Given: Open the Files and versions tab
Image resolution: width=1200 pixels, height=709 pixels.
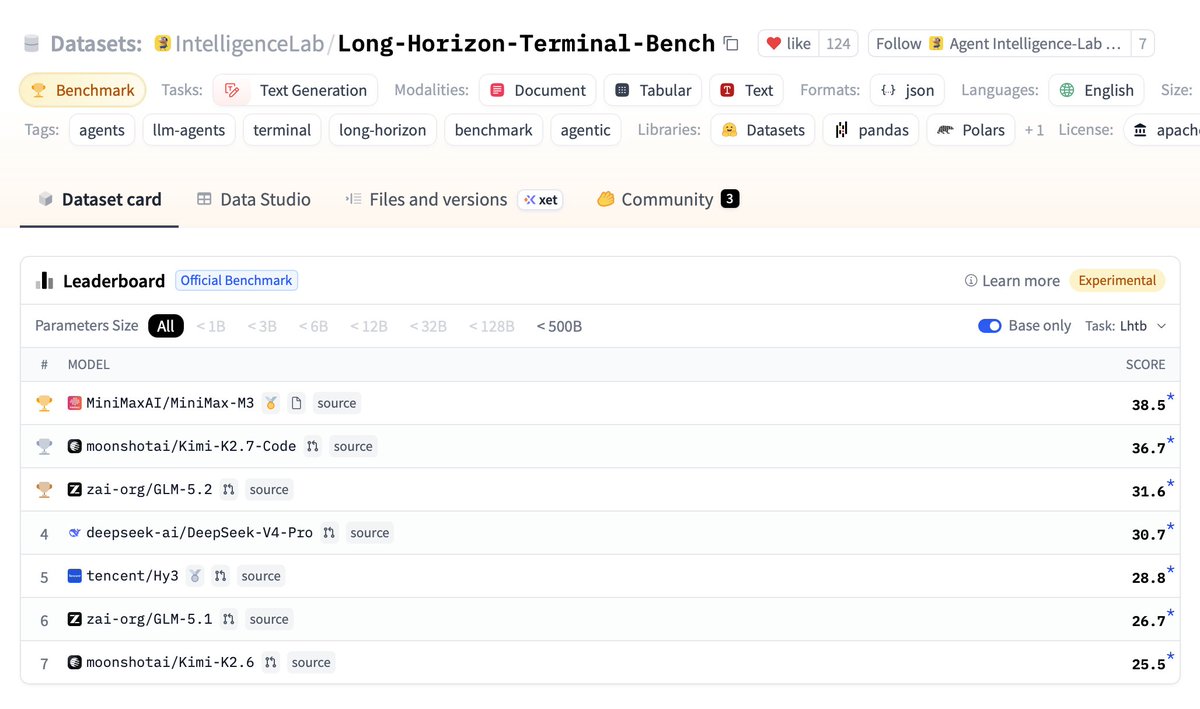Looking at the screenshot, I should point(426,199).
